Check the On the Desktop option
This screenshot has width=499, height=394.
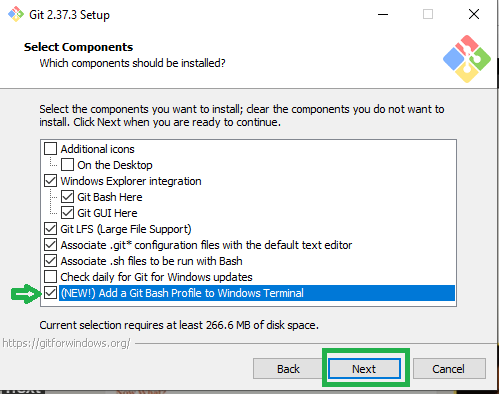pos(67,165)
